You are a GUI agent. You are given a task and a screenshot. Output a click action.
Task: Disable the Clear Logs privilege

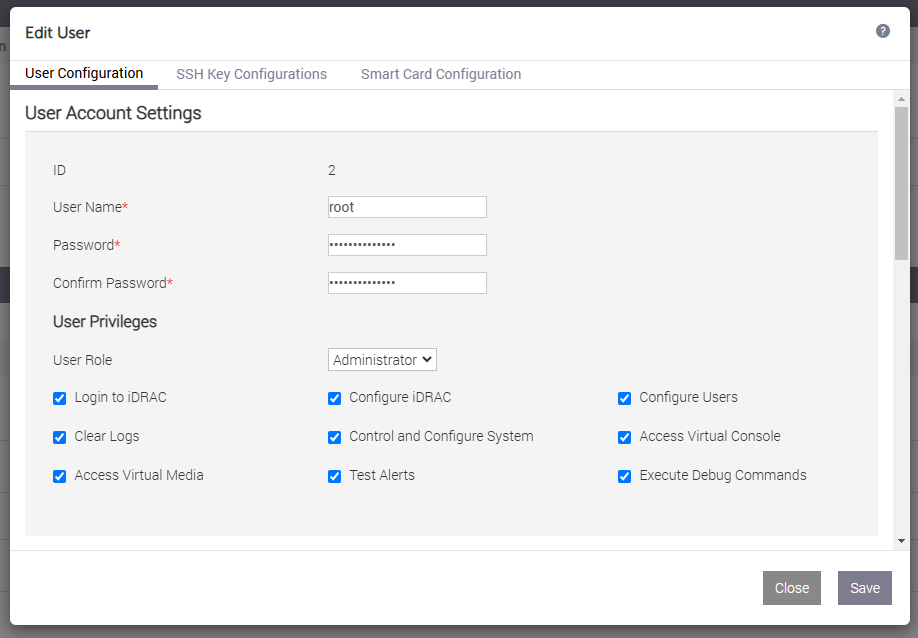pyautogui.click(x=60, y=437)
